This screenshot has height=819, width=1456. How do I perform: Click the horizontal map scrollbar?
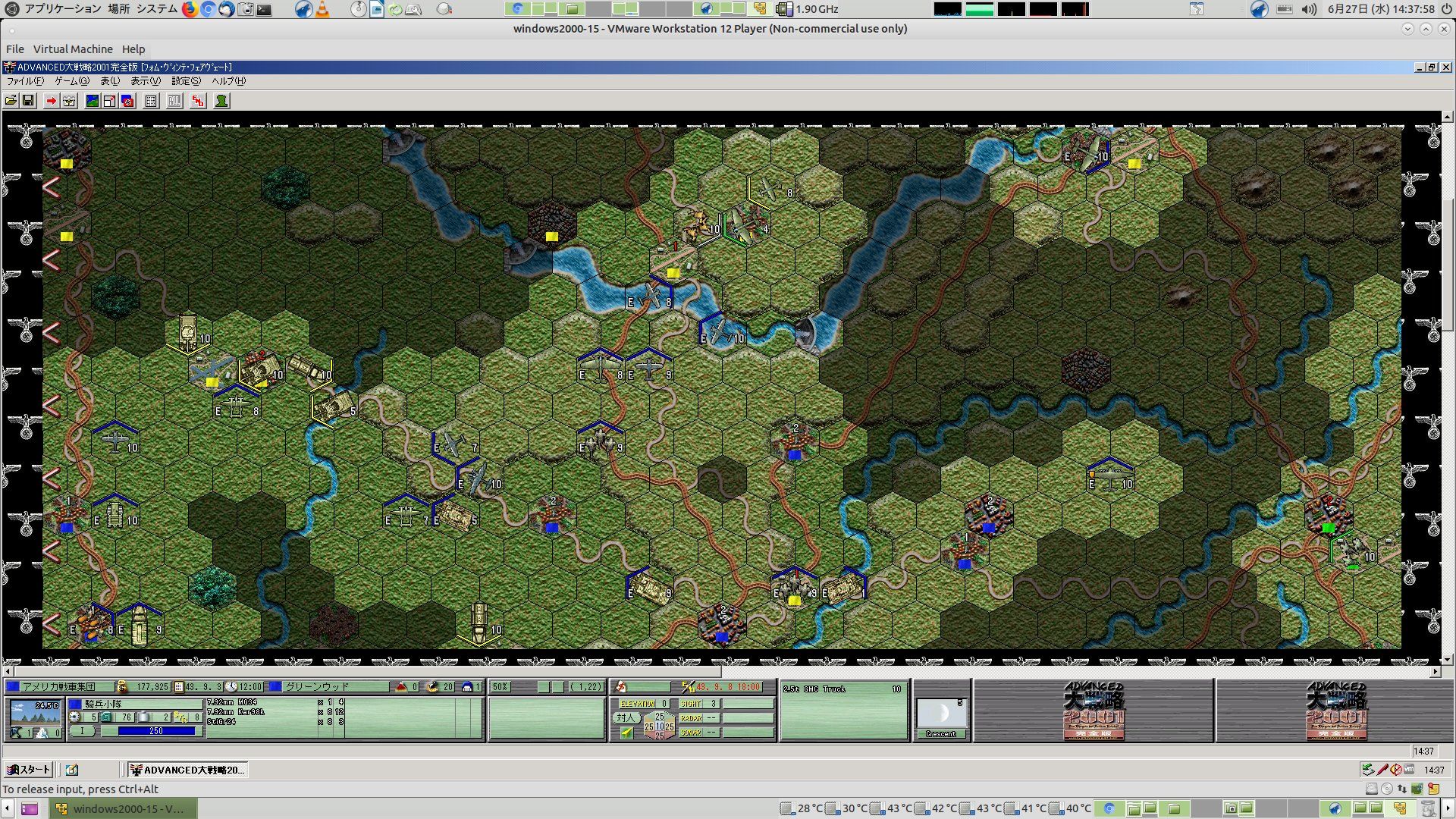(368, 672)
